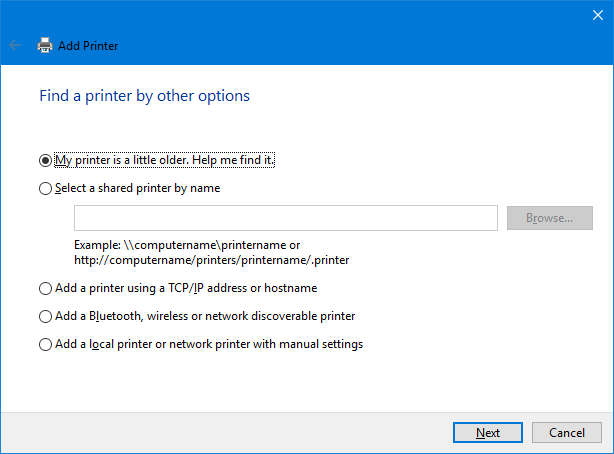Cancel the Add Printer wizard
The width and height of the screenshot is (614, 454).
pos(567,432)
